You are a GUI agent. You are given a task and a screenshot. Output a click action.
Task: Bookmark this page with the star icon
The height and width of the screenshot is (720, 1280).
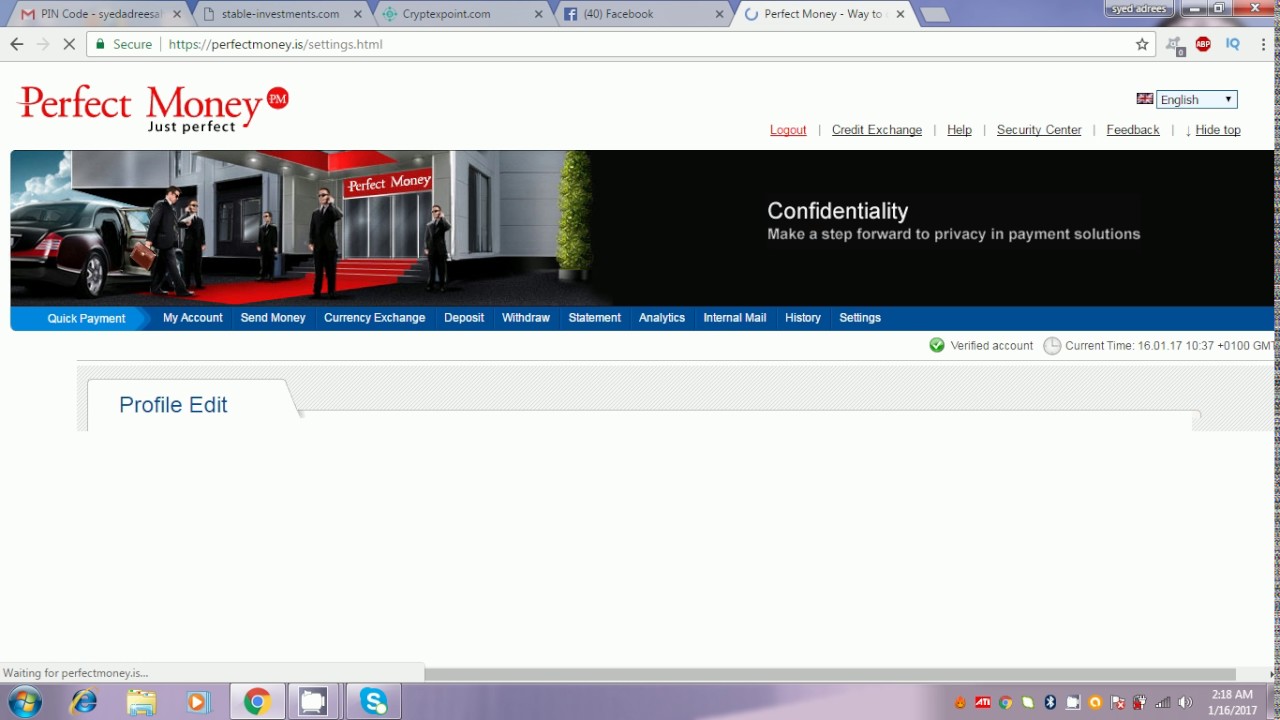pyautogui.click(x=1142, y=44)
